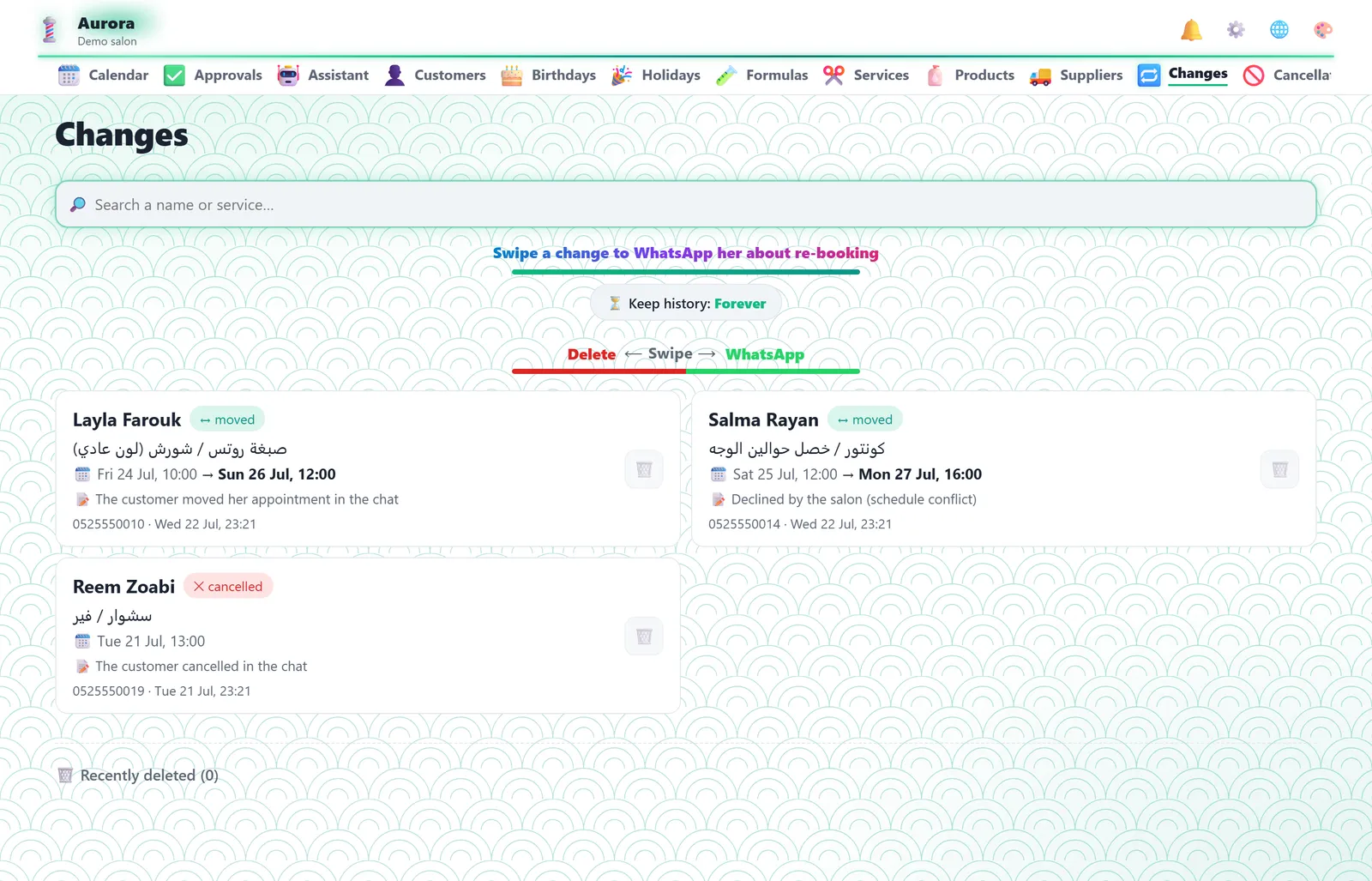Delete Layla Farouk's change with trash icon
Image resolution: width=1372 pixels, height=881 pixels.
click(x=644, y=469)
